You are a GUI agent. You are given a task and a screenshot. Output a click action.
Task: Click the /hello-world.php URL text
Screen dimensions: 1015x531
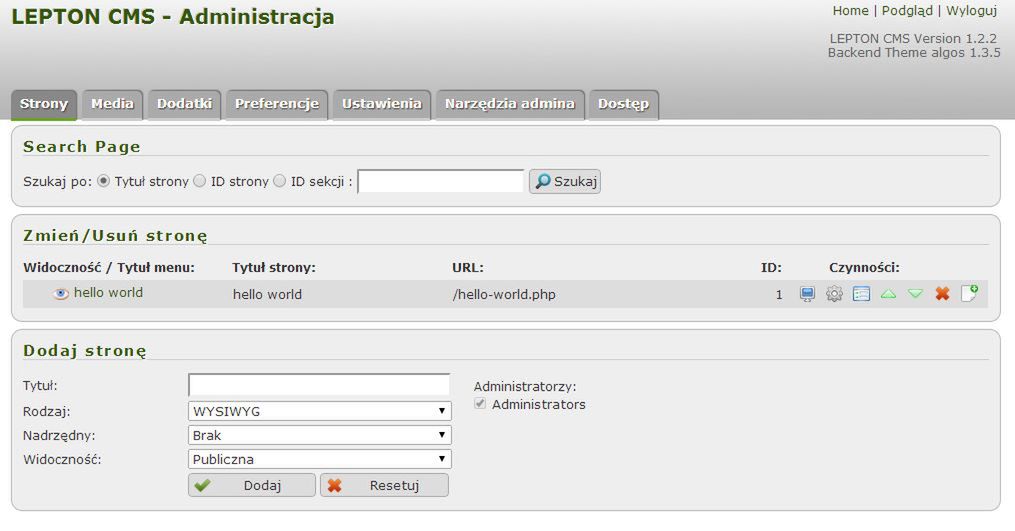click(504, 295)
